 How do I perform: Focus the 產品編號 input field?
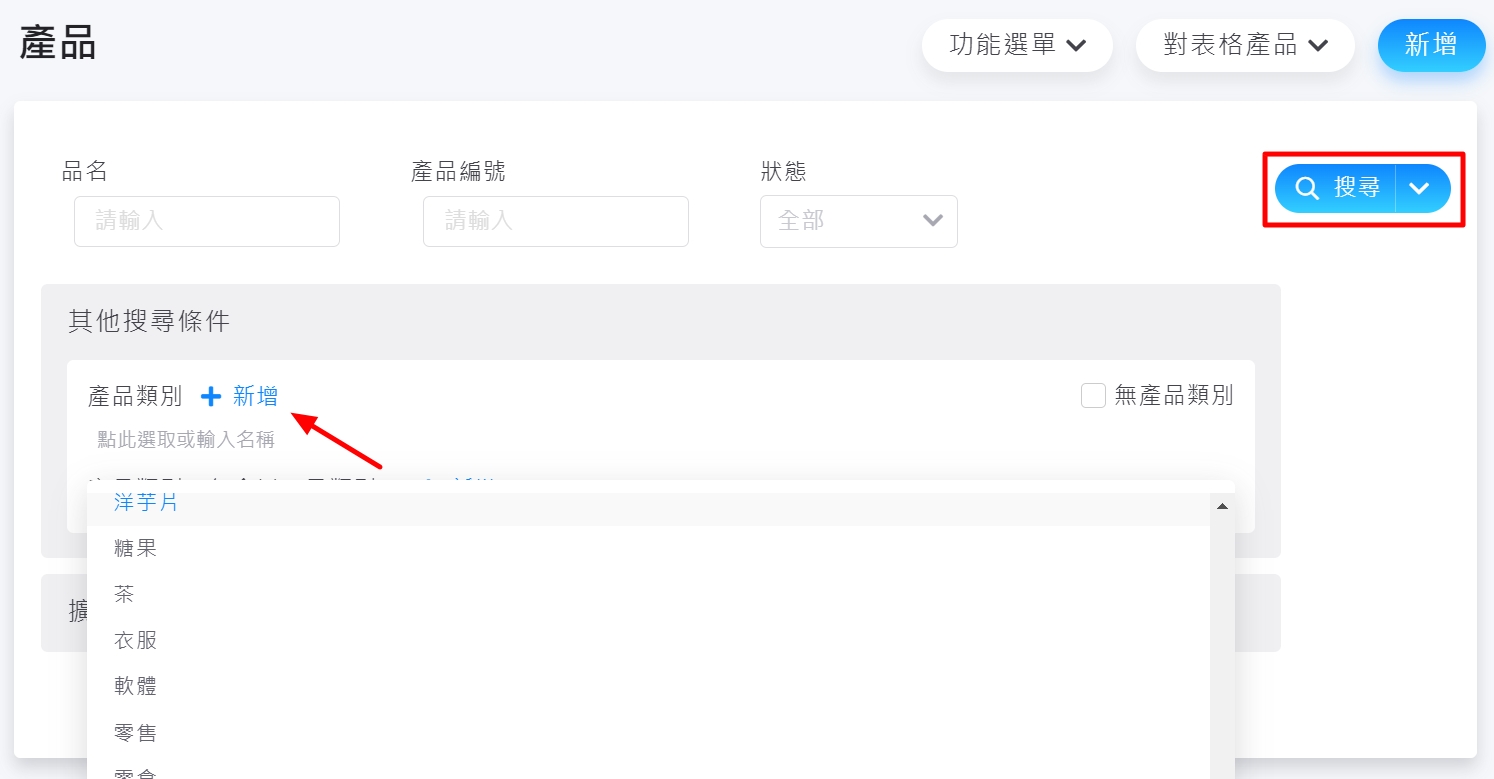tap(556, 221)
